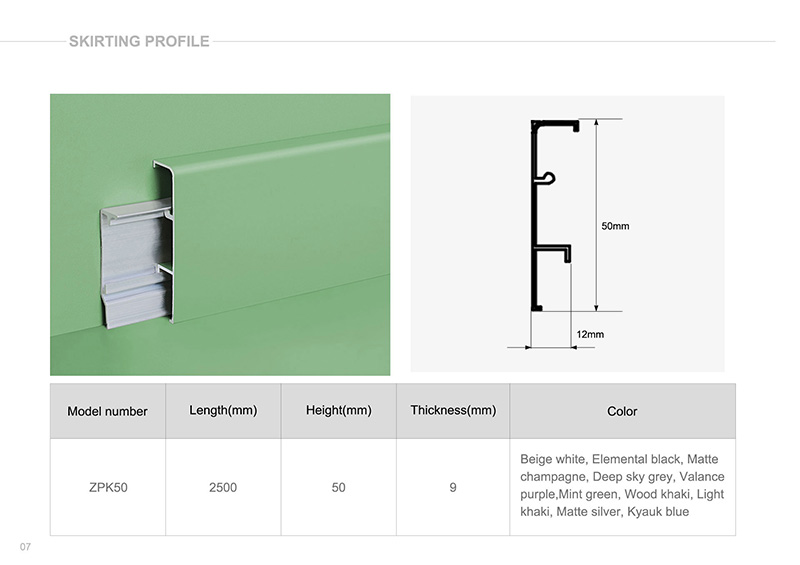Click the horizontal arrow under 12mm
800x565 pixels.
pyautogui.click(x=551, y=347)
